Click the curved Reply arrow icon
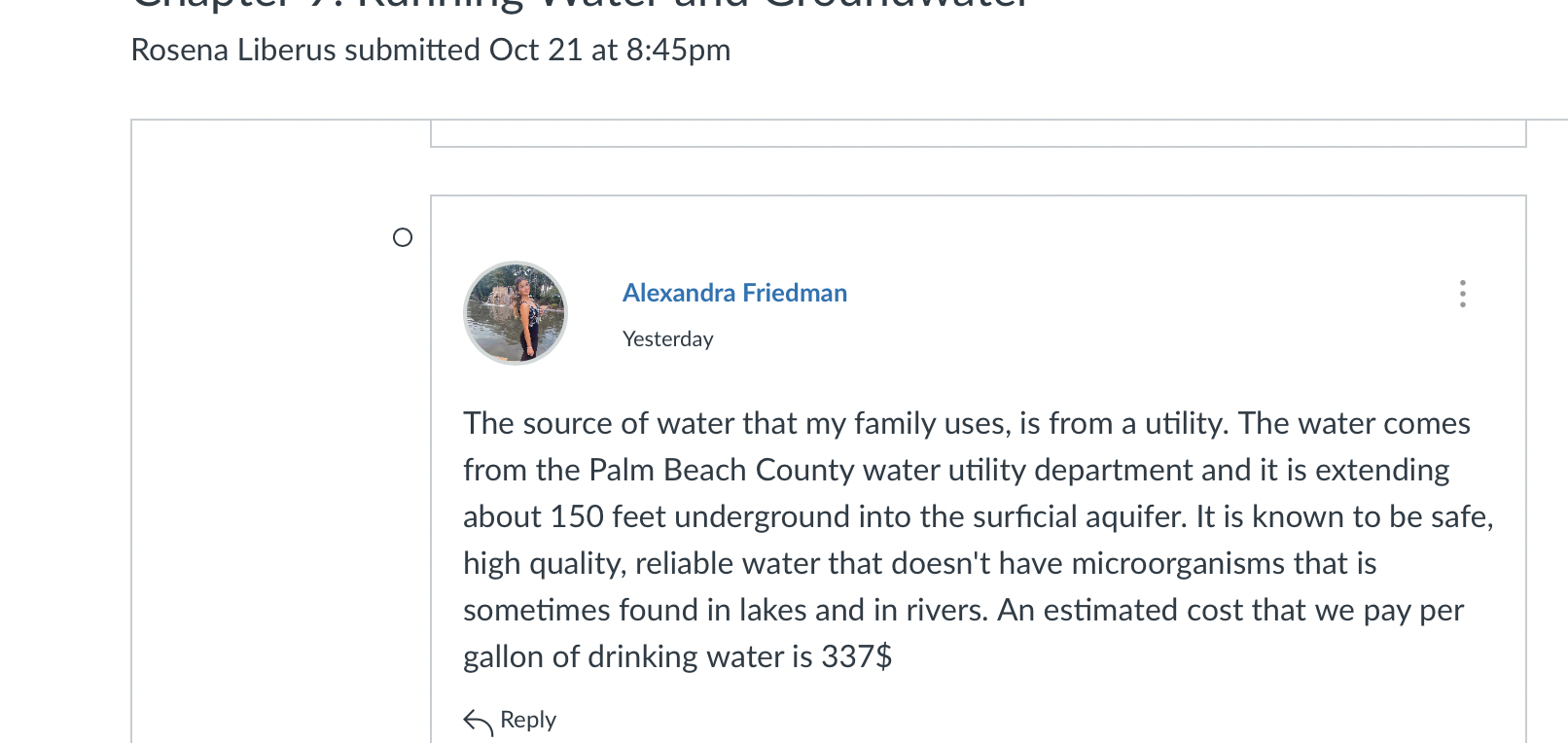The height and width of the screenshot is (743, 1568). [478, 722]
